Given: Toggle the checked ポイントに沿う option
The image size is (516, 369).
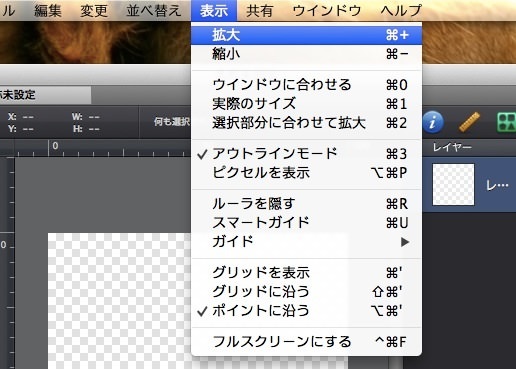Looking at the screenshot, I should click(306, 311).
